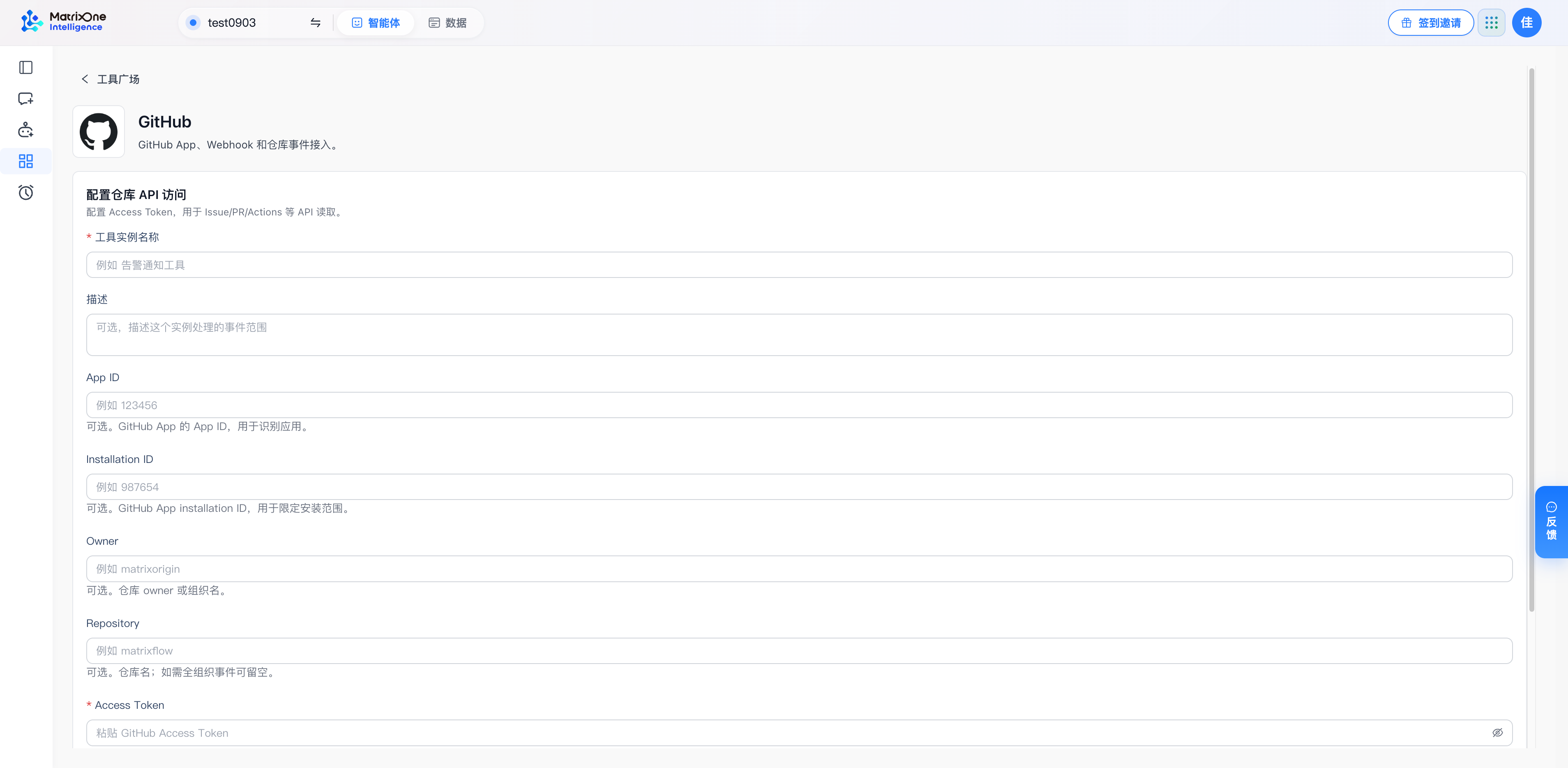Click the MatrixOne Intelligence logo

click(63, 22)
